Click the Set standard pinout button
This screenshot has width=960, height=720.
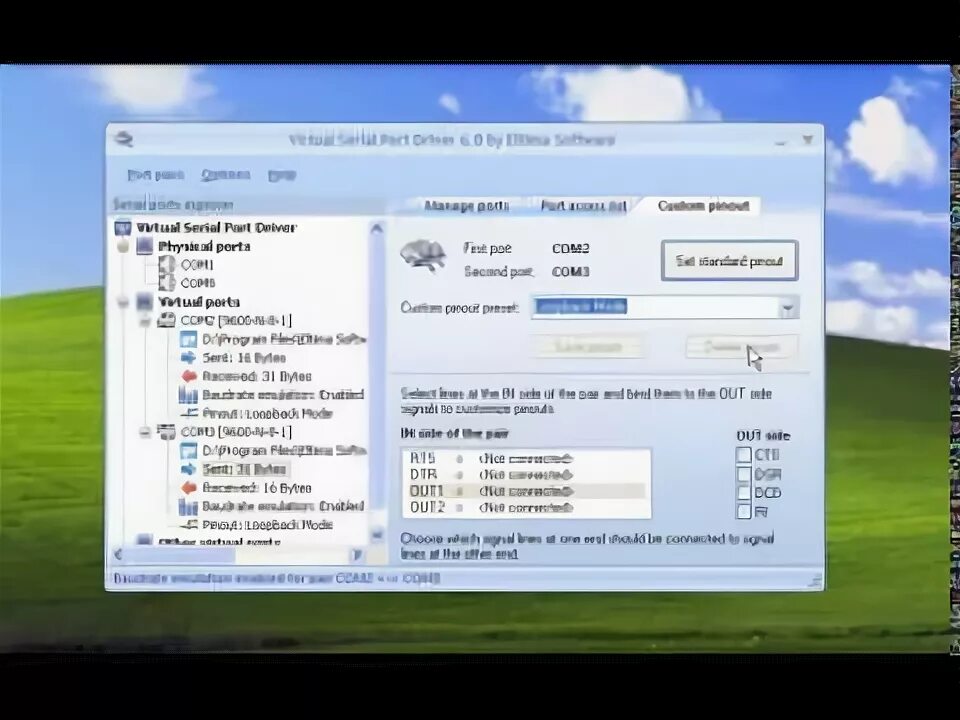point(729,261)
